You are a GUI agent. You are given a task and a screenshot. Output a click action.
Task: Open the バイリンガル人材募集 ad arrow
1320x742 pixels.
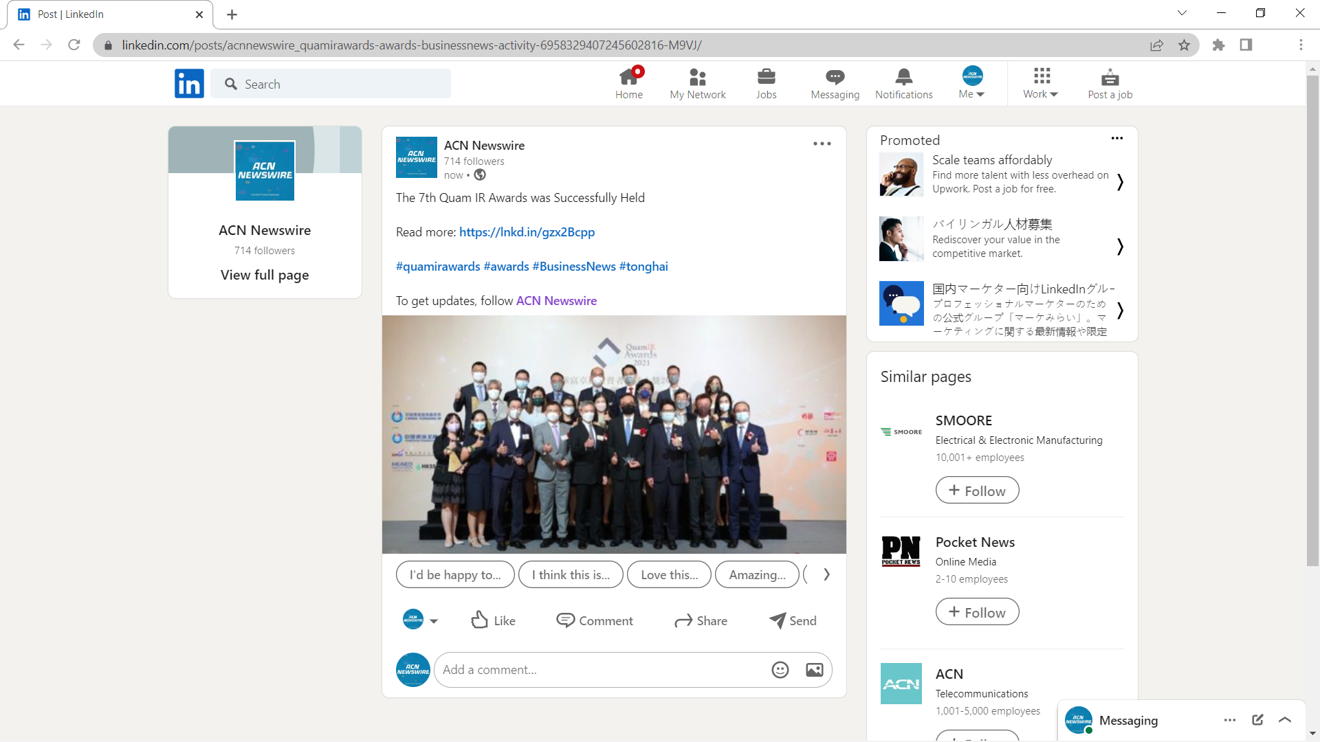point(1120,246)
